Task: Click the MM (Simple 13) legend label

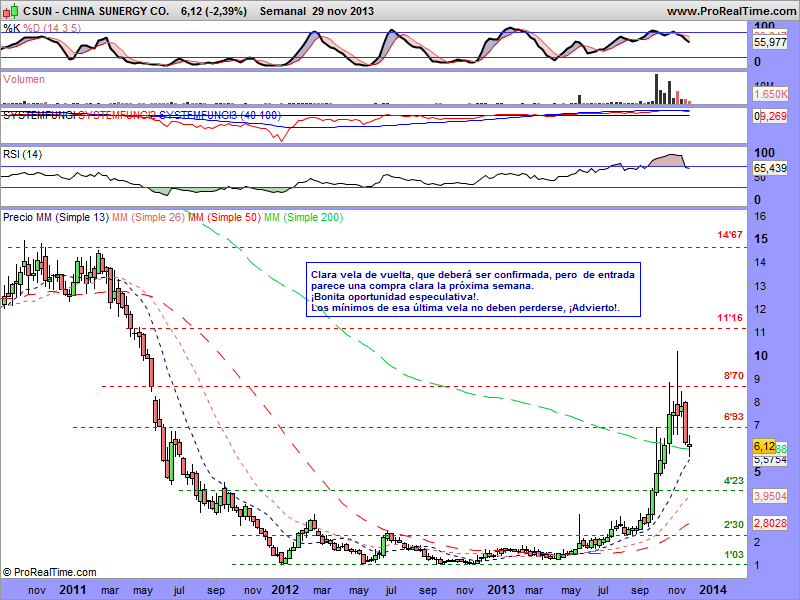Action: click(x=72, y=217)
